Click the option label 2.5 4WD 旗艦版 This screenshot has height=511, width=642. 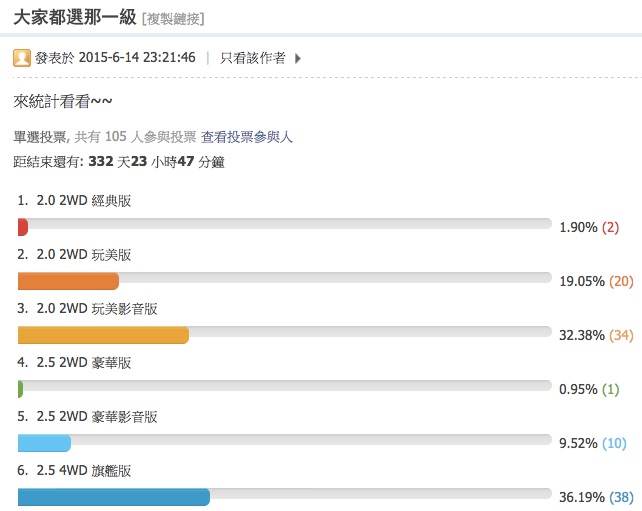click(84, 470)
